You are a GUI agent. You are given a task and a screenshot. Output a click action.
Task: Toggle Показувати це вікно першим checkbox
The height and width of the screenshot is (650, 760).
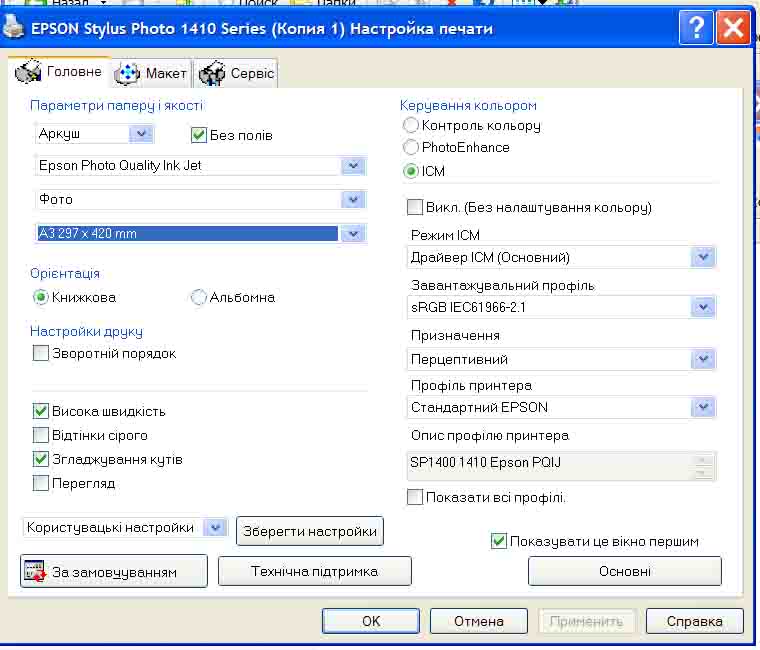[499, 541]
